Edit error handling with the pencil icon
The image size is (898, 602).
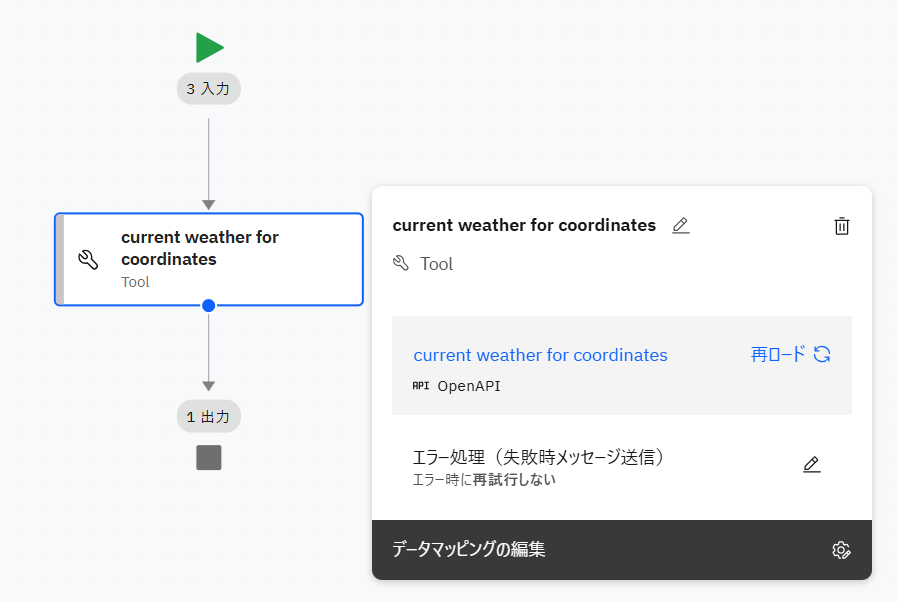[x=811, y=464]
